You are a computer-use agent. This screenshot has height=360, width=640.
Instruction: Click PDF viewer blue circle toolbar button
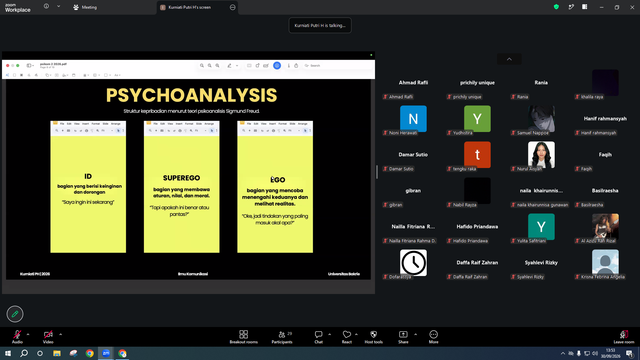(277, 66)
